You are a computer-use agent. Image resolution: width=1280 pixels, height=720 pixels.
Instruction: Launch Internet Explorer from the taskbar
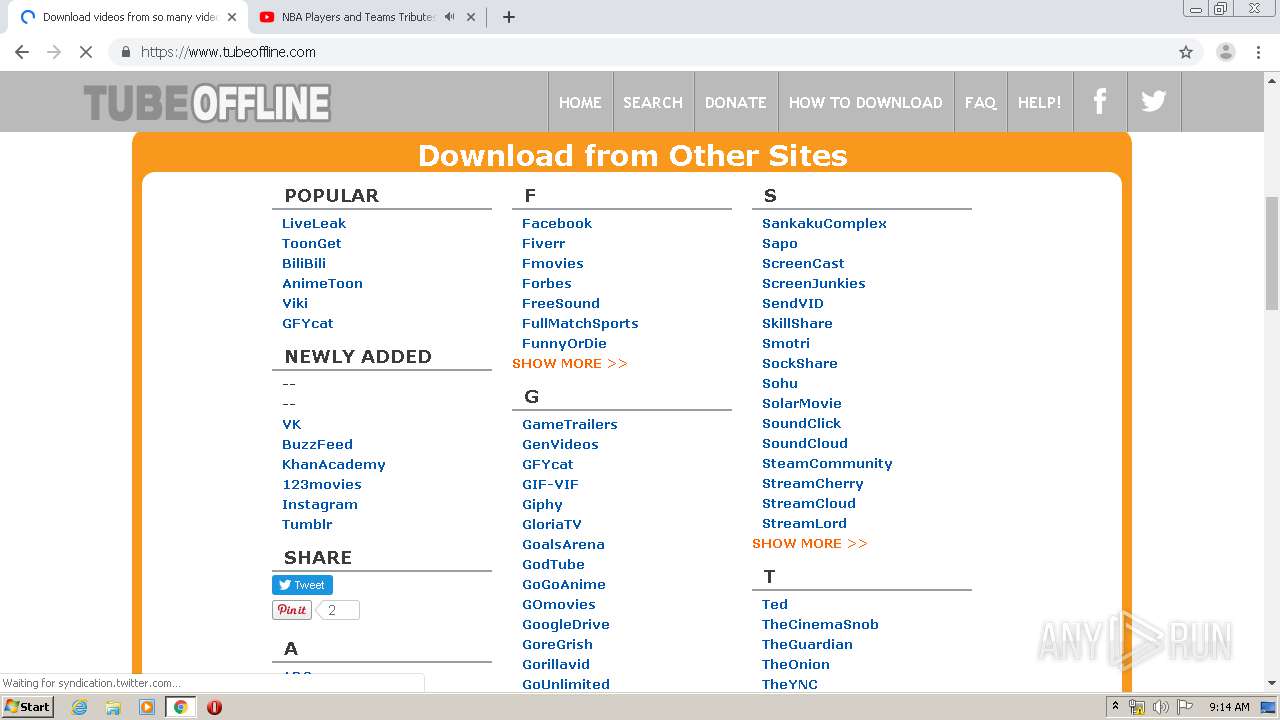(79, 707)
